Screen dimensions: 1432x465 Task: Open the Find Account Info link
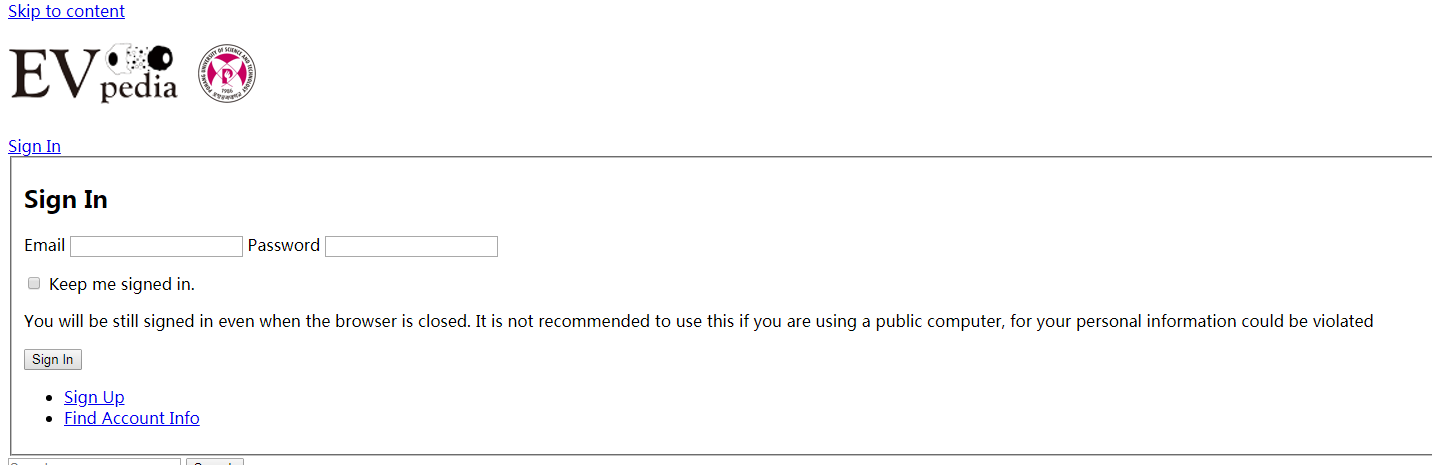tap(132, 418)
